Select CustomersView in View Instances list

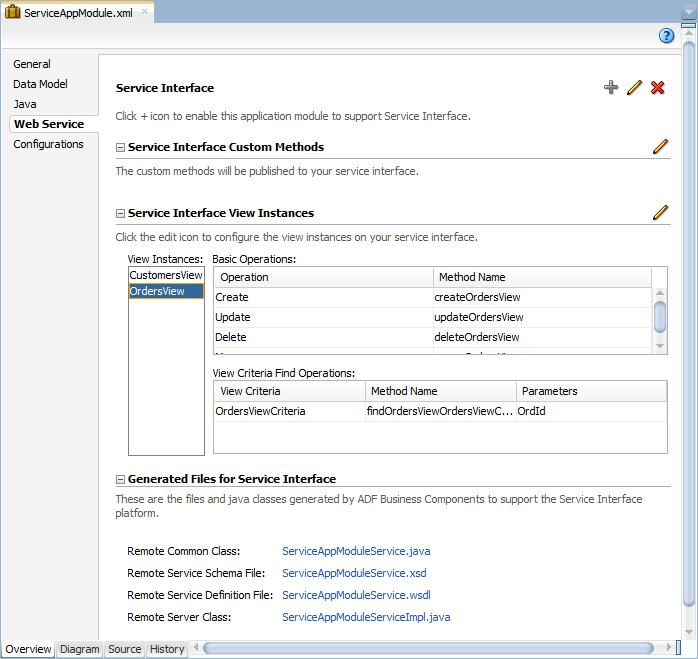(166, 275)
